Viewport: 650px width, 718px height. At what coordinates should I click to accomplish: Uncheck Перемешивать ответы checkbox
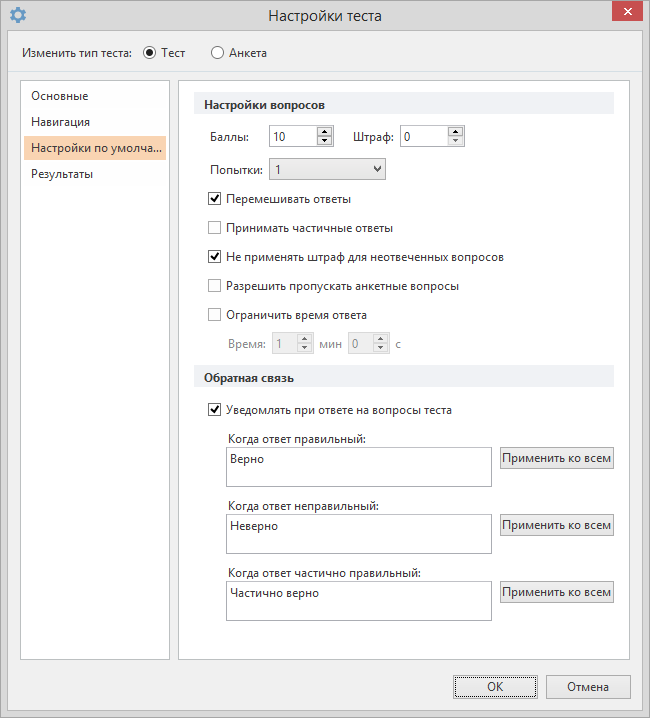[214, 199]
